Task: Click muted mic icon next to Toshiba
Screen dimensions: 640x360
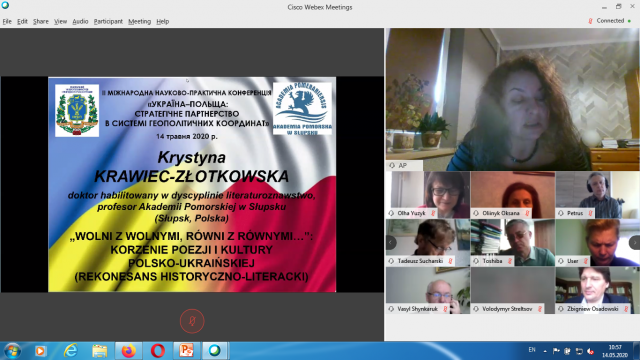Action: (x=510, y=261)
